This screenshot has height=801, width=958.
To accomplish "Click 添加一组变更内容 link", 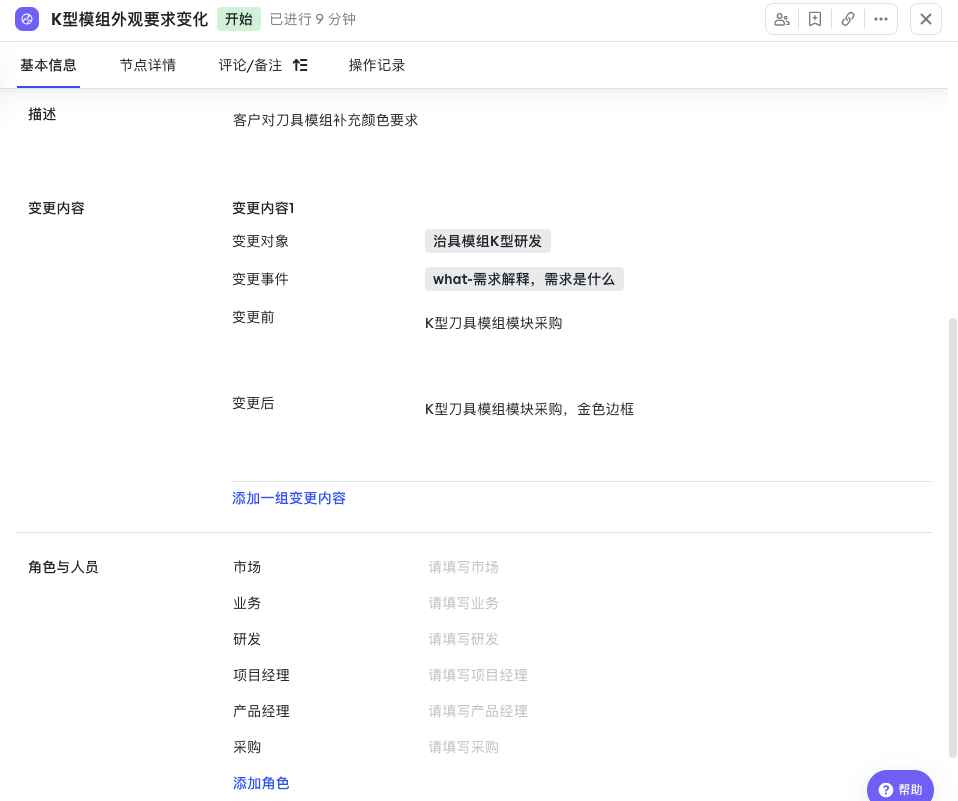I will [x=289, y=498].
